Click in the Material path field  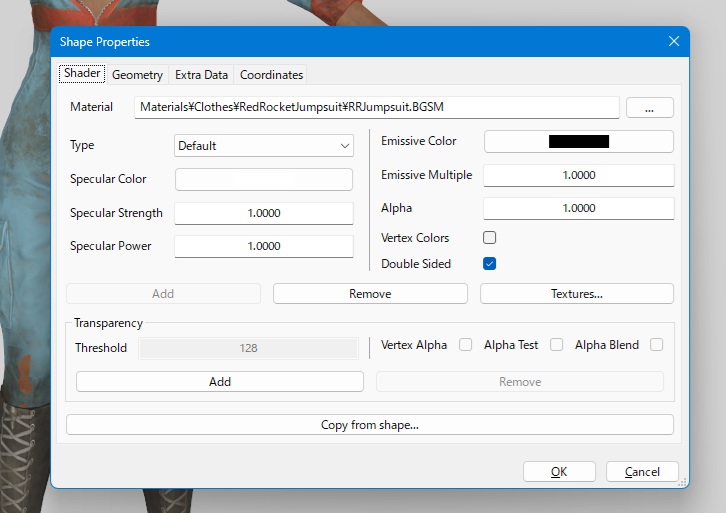[376, 107]
